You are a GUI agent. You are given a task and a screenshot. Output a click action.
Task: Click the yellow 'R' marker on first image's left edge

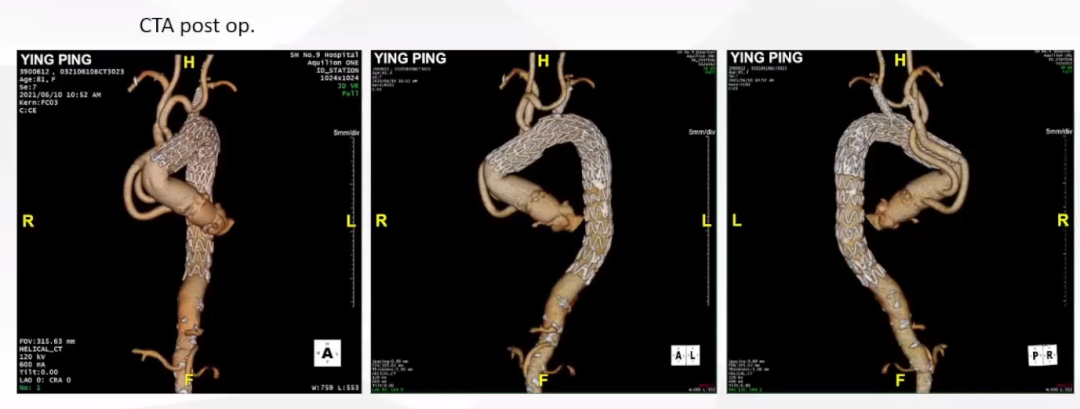(x=28, y=220)
